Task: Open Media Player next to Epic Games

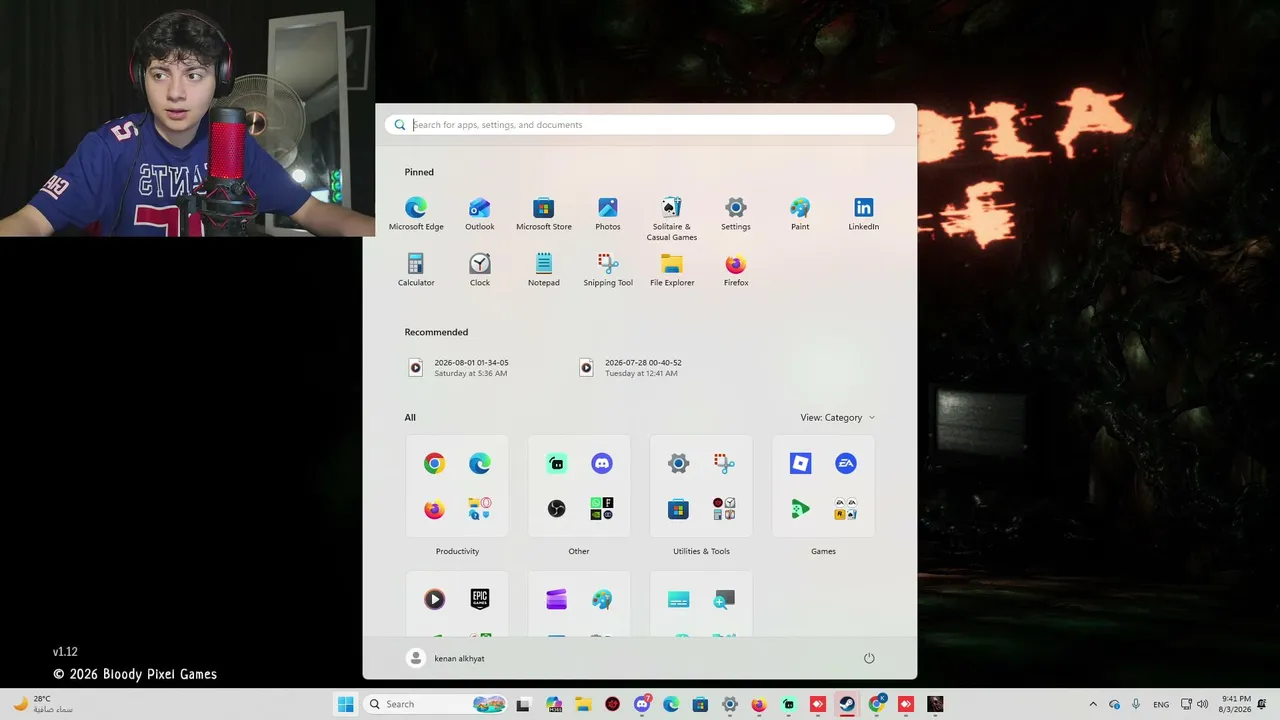Action: (x=434, y=599)
